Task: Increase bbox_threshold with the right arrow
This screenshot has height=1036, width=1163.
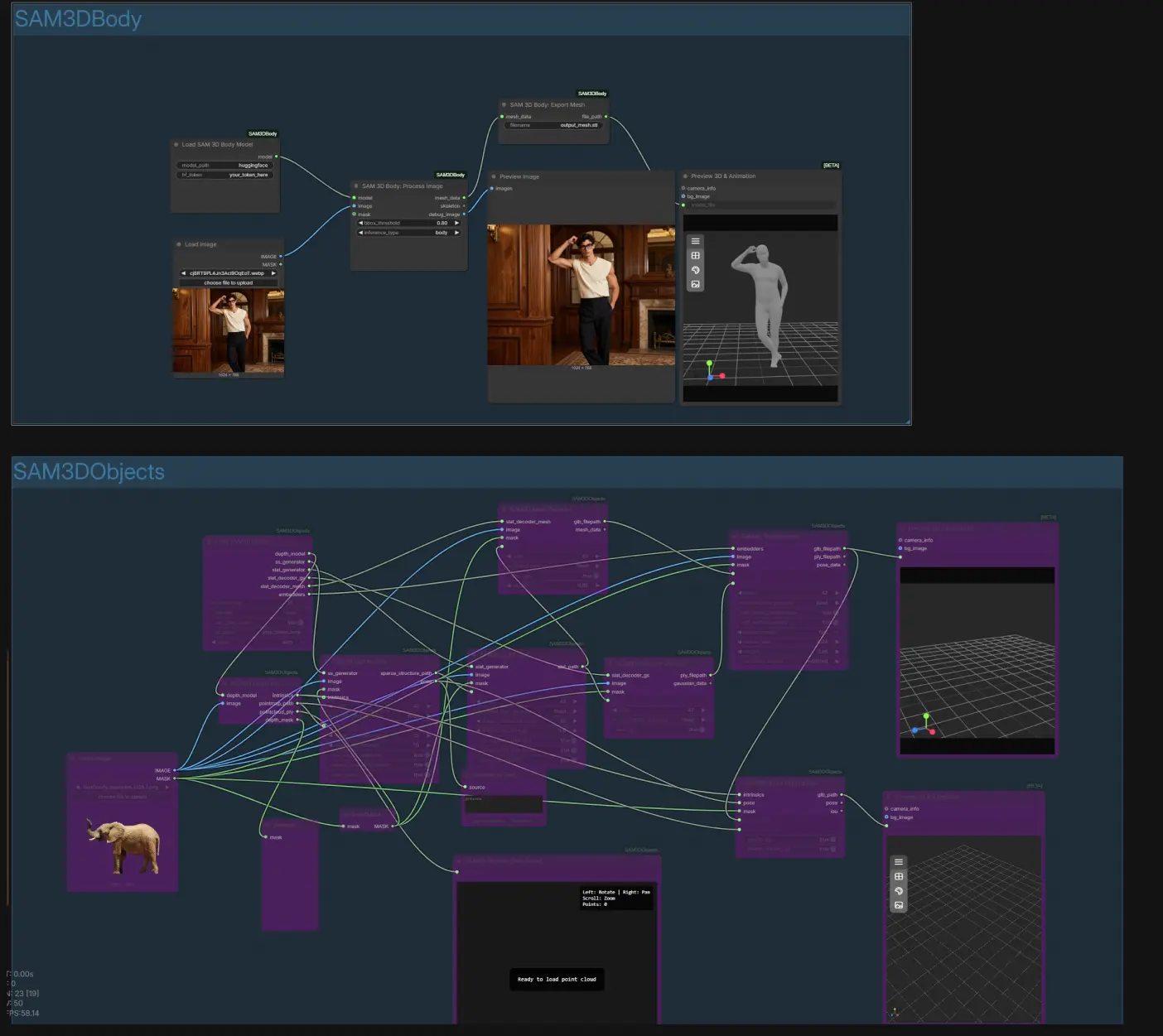Action: point(456,223)
